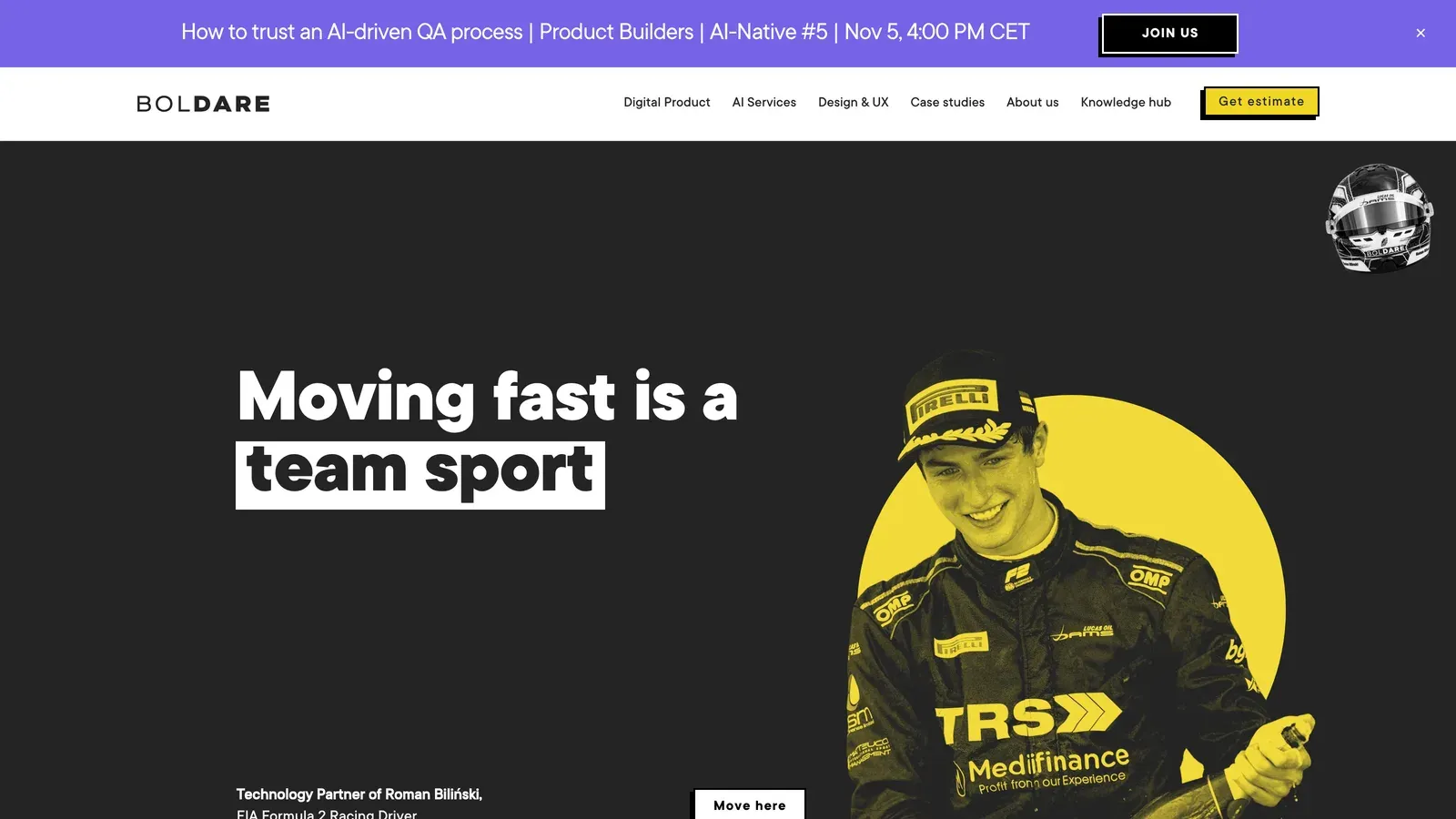Click the highlighted 'team sport' text
Image resolution: width=1456 pixels, height=819 pixels.
tap(420, 475)
